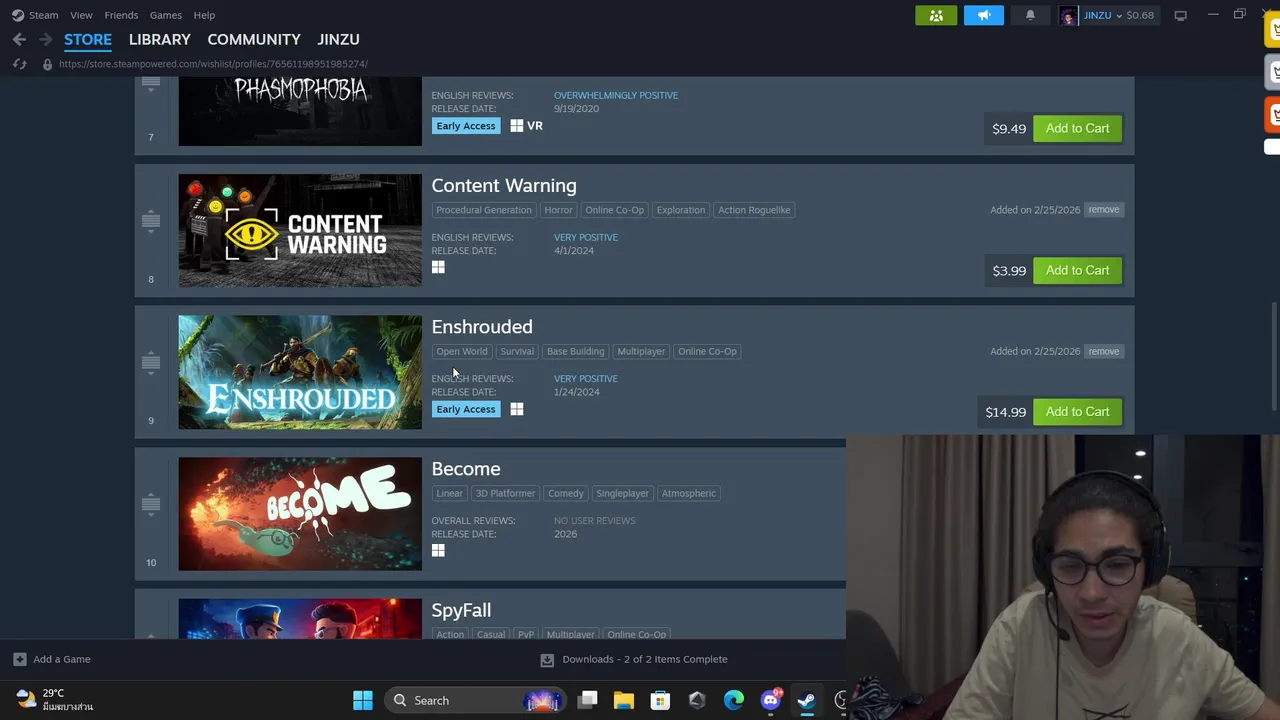This screenshot has height=720, width=1280.
Task: Open the Friends menu
Action: (121, 15)
